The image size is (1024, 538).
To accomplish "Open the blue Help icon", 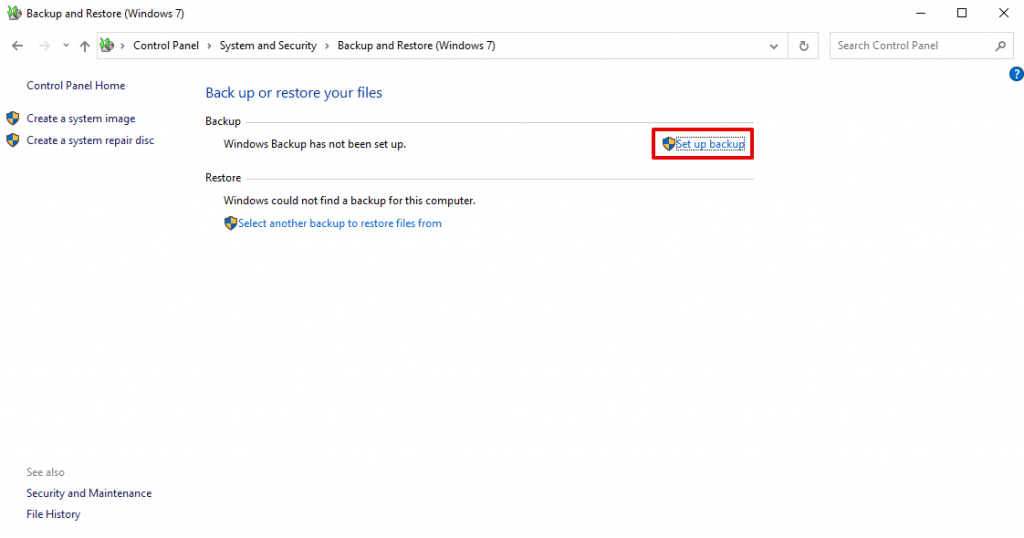I will [1016, 74].
